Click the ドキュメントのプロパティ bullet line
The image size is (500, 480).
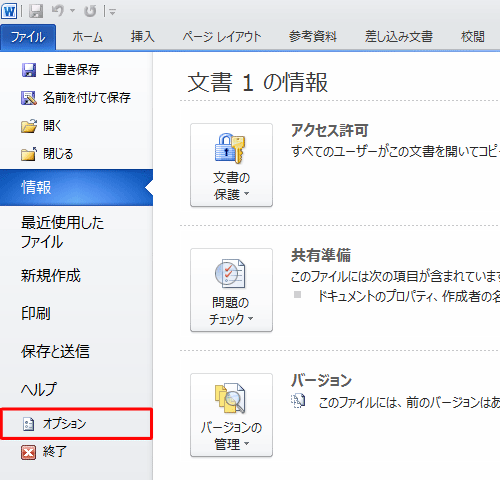point(409,296)
